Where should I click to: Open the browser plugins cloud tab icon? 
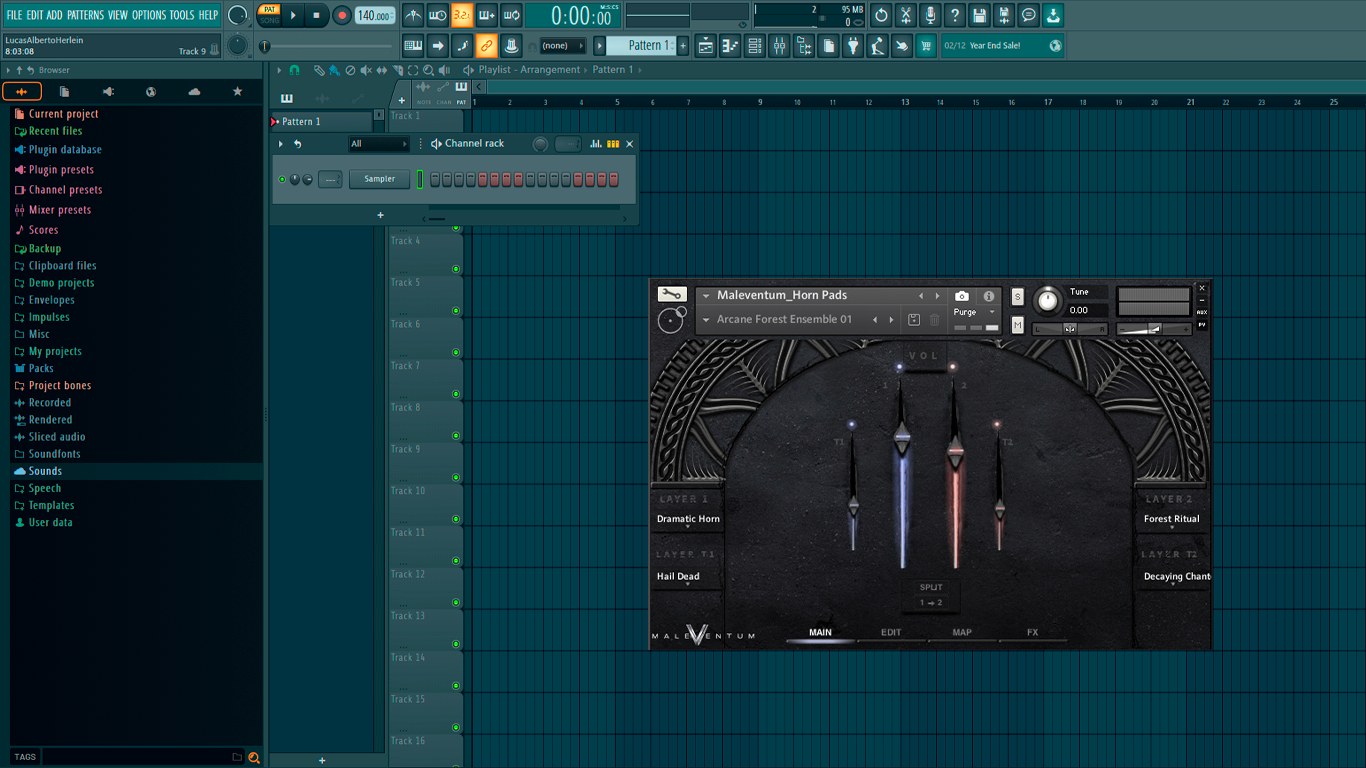(194, 92)
